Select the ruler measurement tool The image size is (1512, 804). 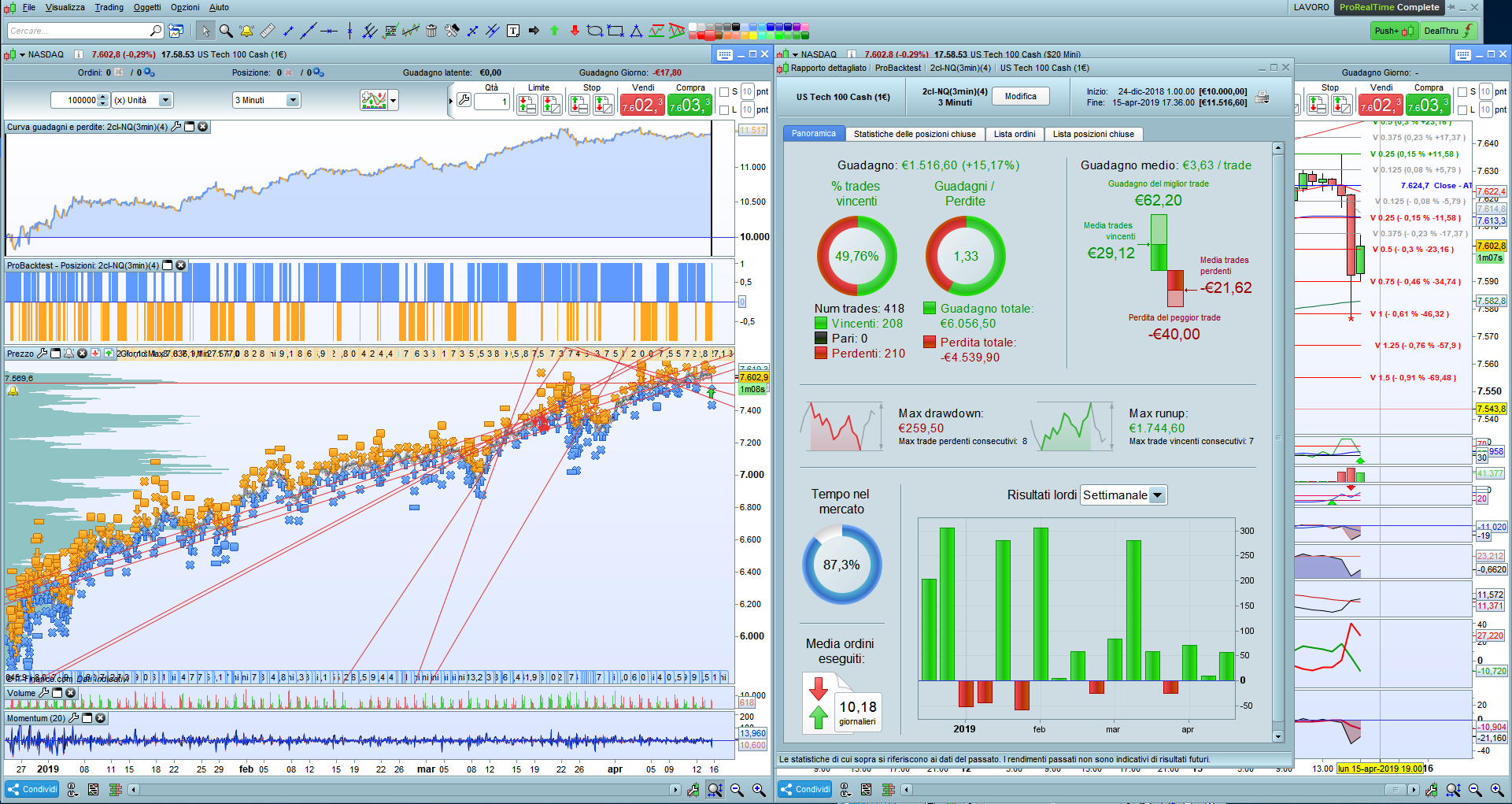click(268, 31)
